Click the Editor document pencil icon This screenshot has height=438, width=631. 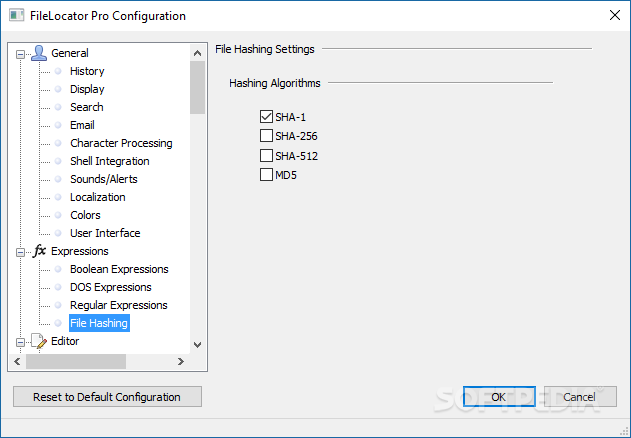(x=39, y=341)
